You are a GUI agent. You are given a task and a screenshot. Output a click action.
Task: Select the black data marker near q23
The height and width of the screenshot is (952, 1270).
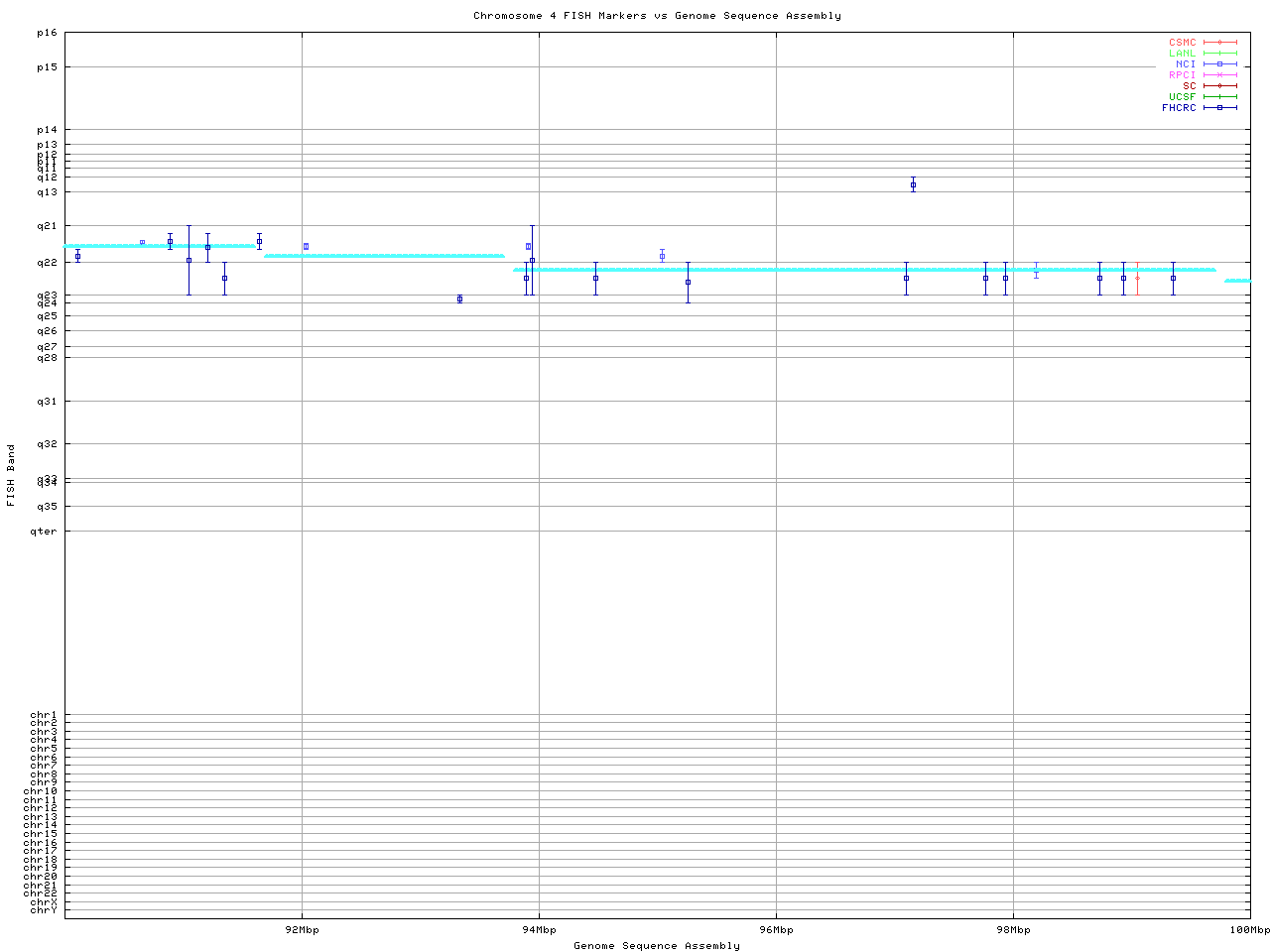(459, 298)
